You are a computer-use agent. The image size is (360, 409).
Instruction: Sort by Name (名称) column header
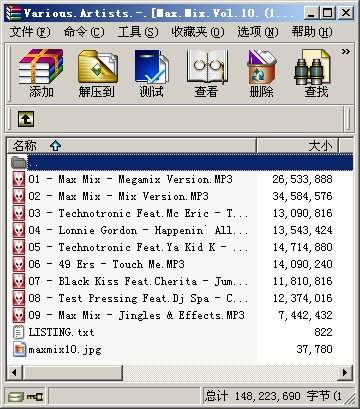point(132,146)
